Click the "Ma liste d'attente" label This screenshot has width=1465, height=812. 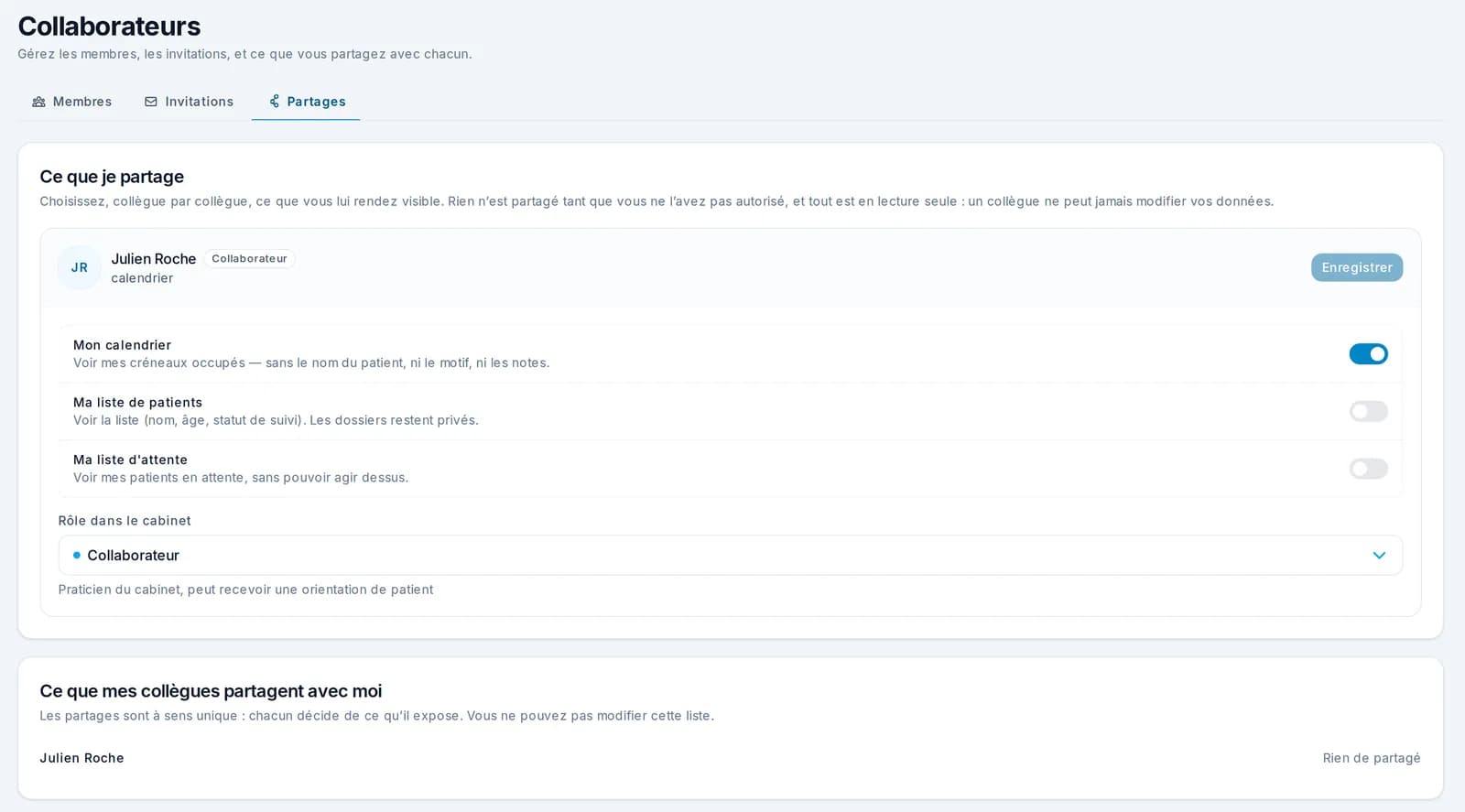point(130,460)
